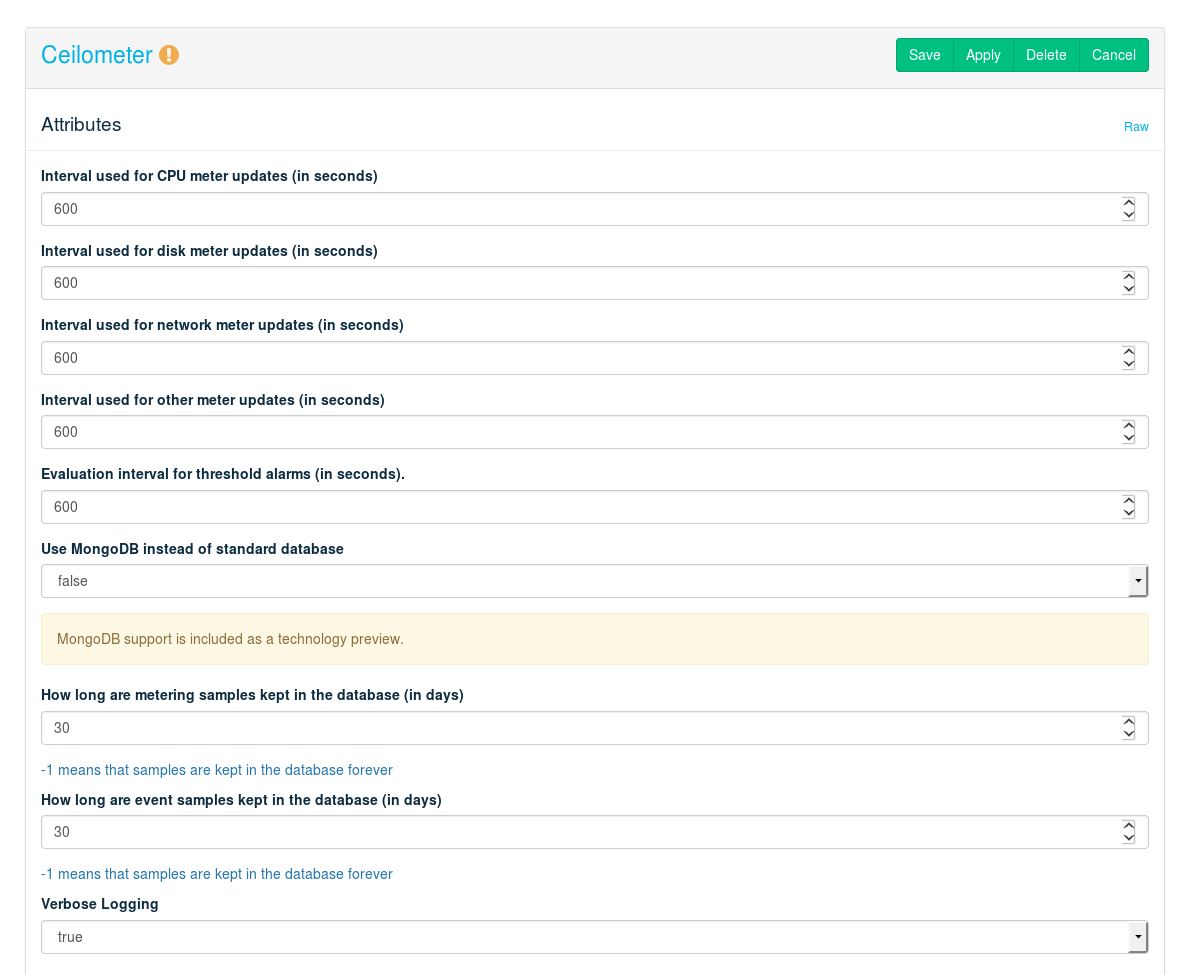Step up threshold alarms evaluation interval
The image size is (1189, 975).
(1128, 501)
